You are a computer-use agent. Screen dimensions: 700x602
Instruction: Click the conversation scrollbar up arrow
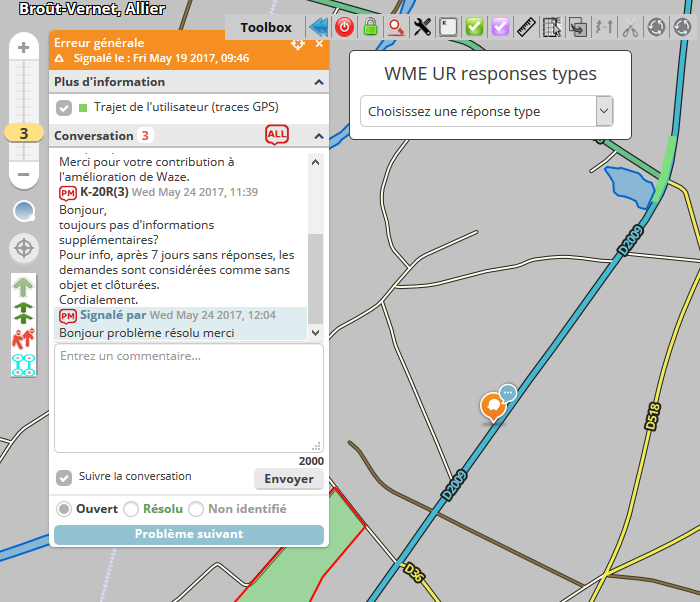click(315, 162)
